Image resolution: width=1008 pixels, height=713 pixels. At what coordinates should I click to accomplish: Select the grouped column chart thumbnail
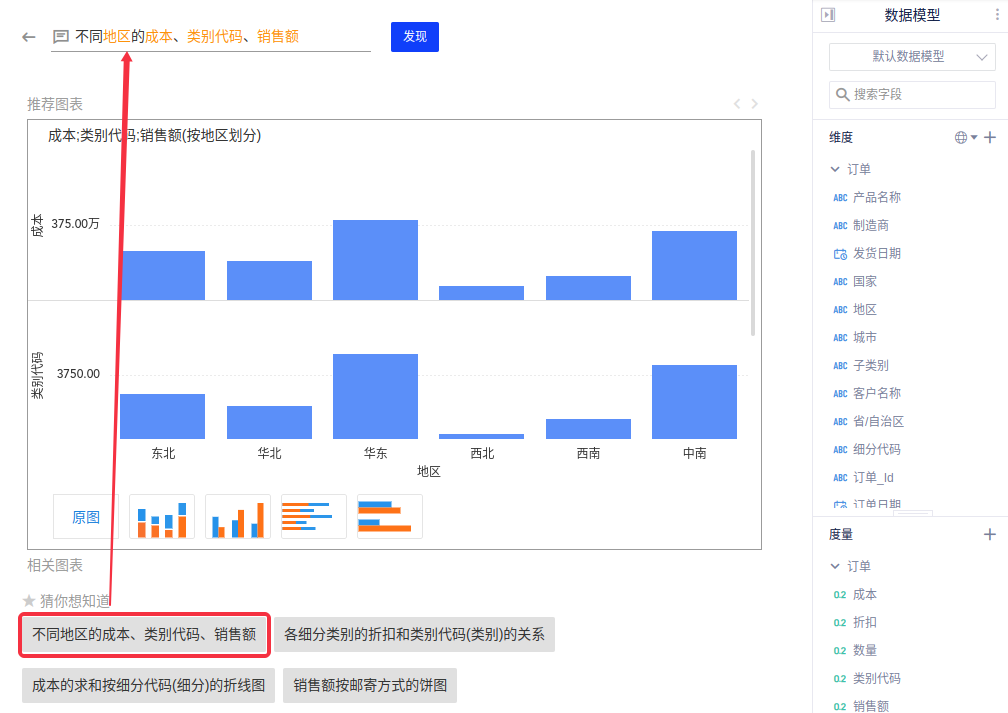(x=238, y=517)
